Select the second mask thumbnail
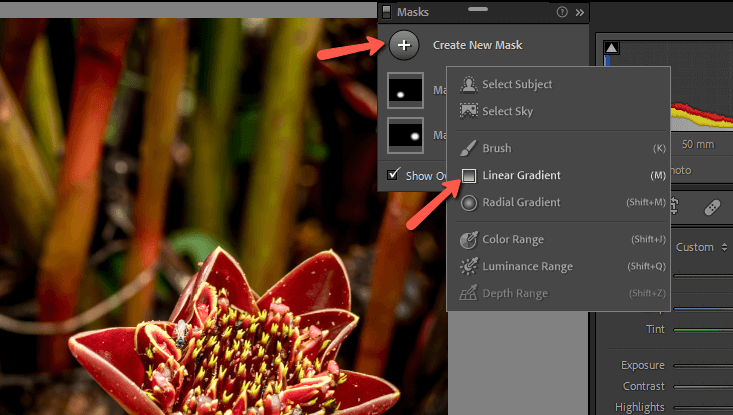 pyautogui.click(x=405, y=136)
